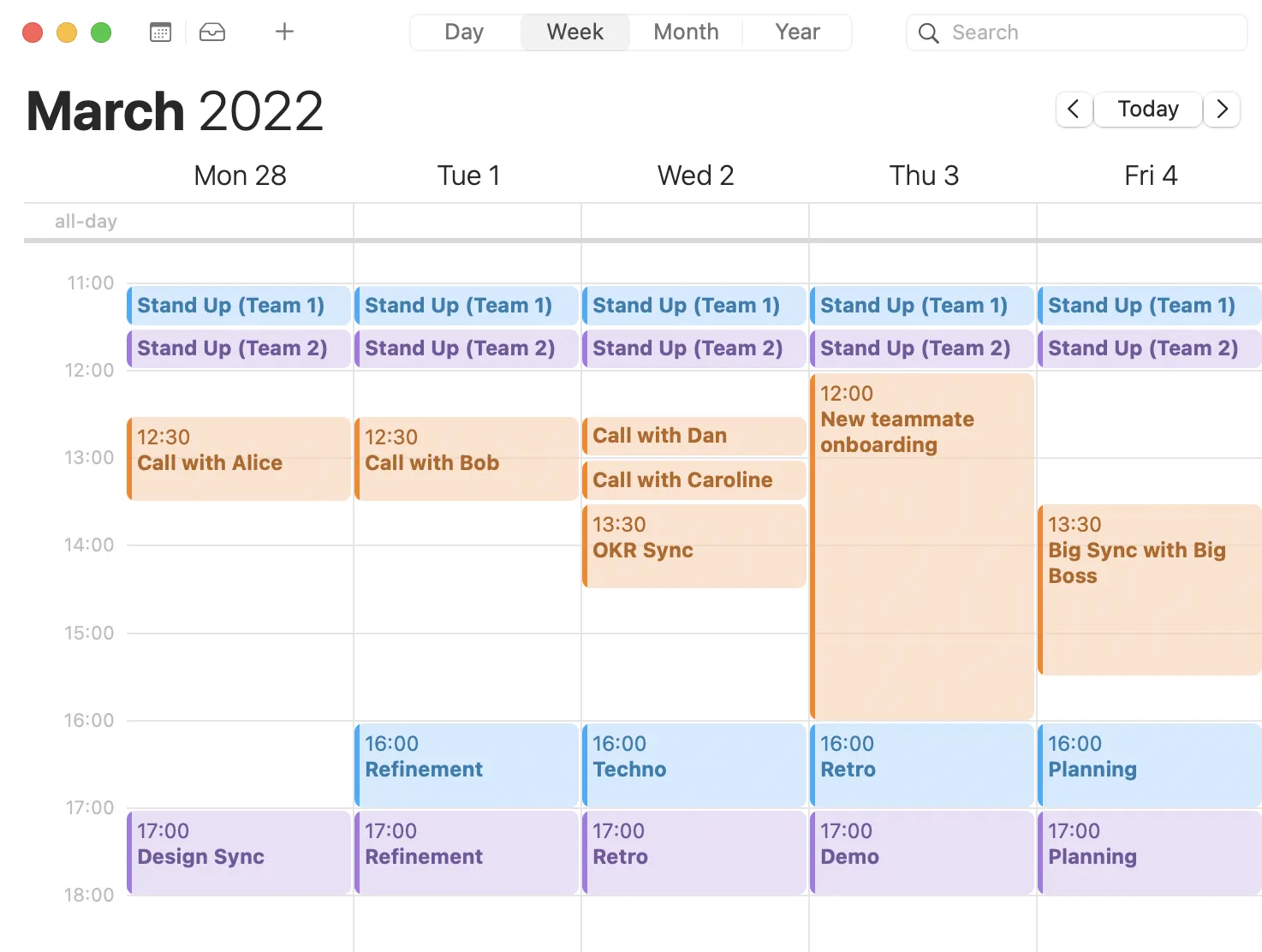This screenshot has height=952, width=1262.
Task: Open Friday's Planning event at 17:00
Action: pos(1149,852)
